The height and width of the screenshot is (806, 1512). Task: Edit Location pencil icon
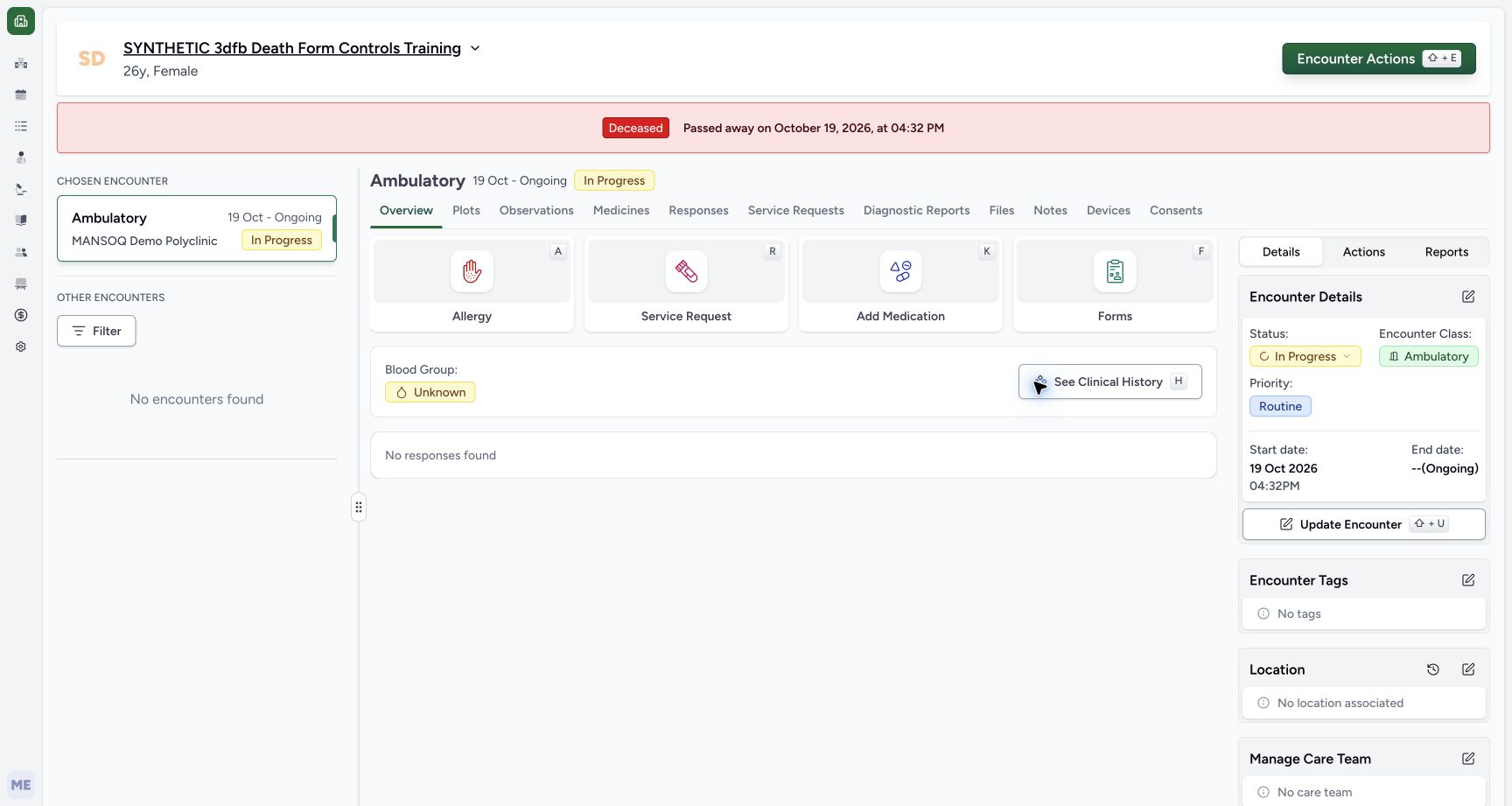click(1468, 669)
